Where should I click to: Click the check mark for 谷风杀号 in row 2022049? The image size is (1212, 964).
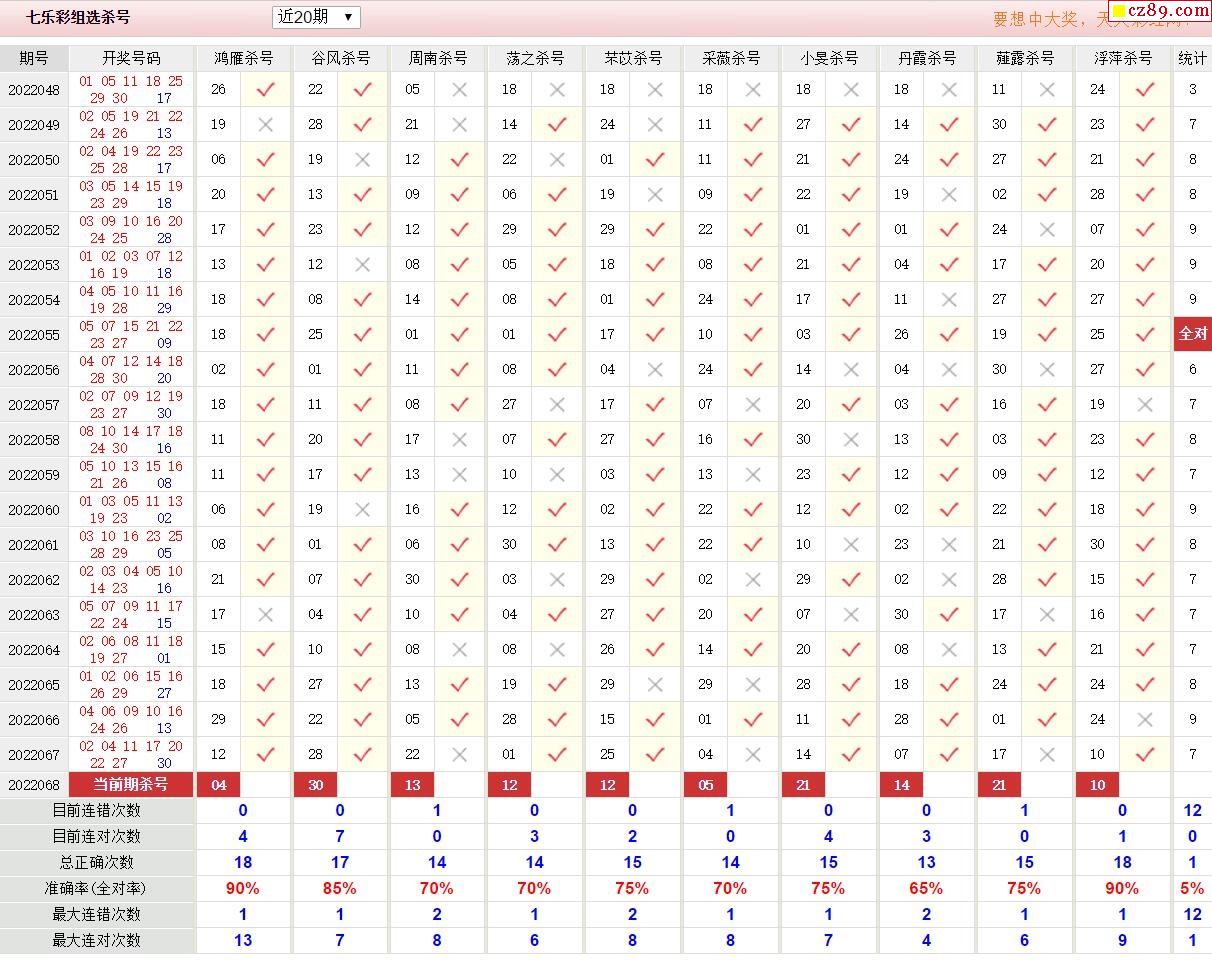coord(362,124)
